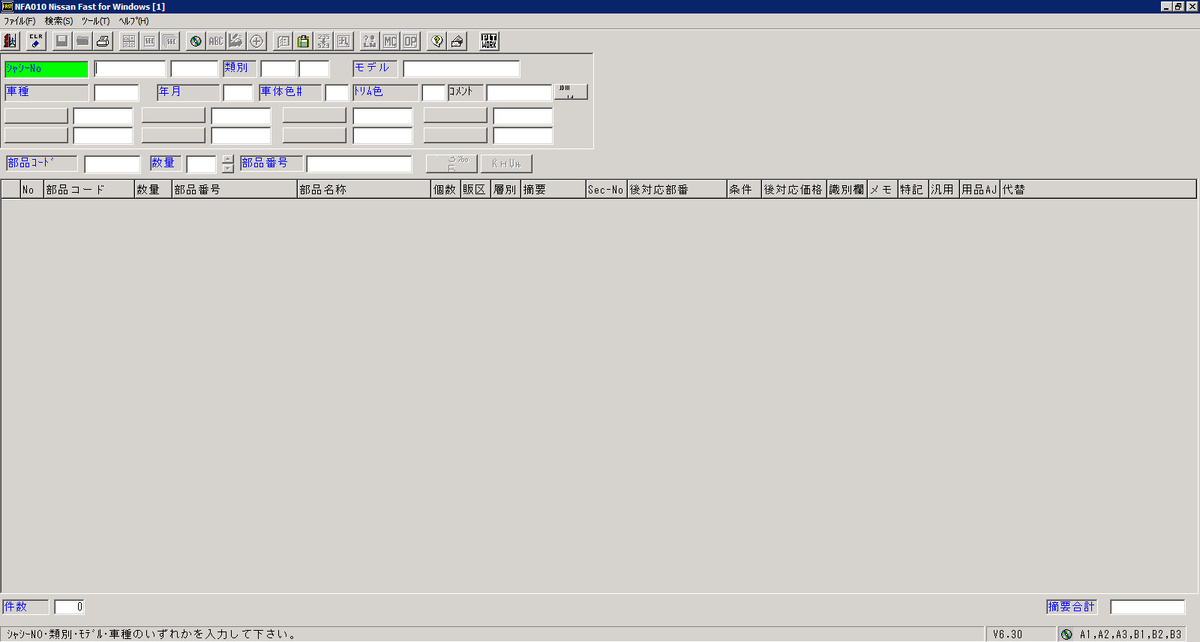Click the コメント text field
Viewport: 1200px width, 642px height.
coord(519,93)
